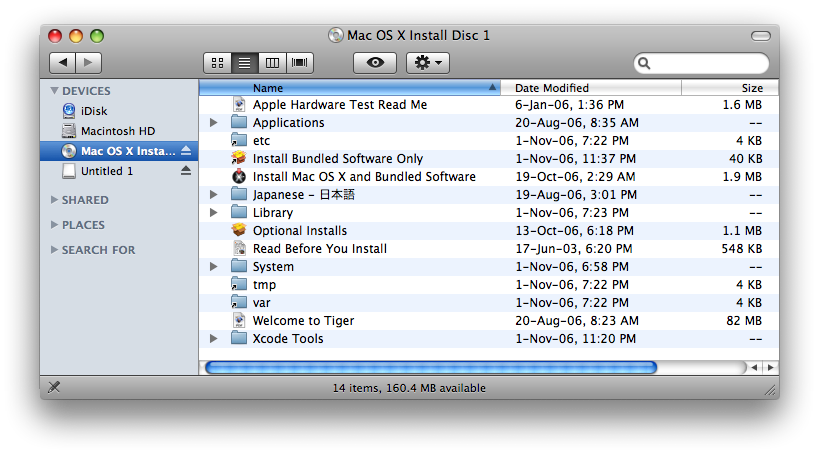The image size is (819, 454).
Task: Click the horizontal scrollbar thumb
Action: click(x=430, y=367)
